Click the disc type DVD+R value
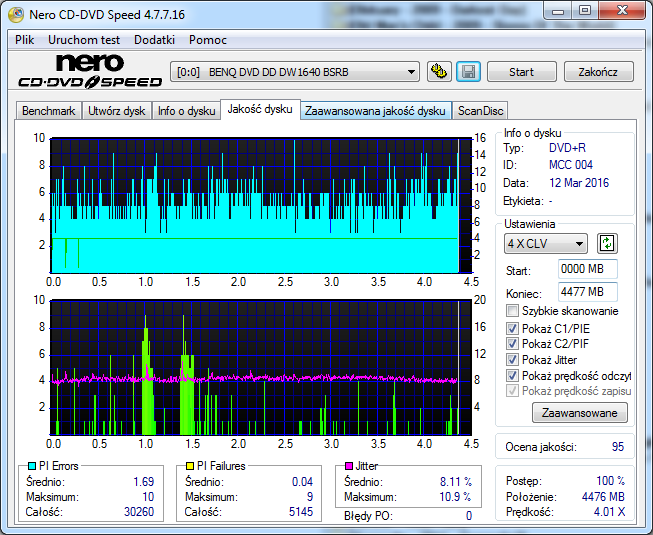This screenshot has height=535, width=653. [x=567, y=148]
